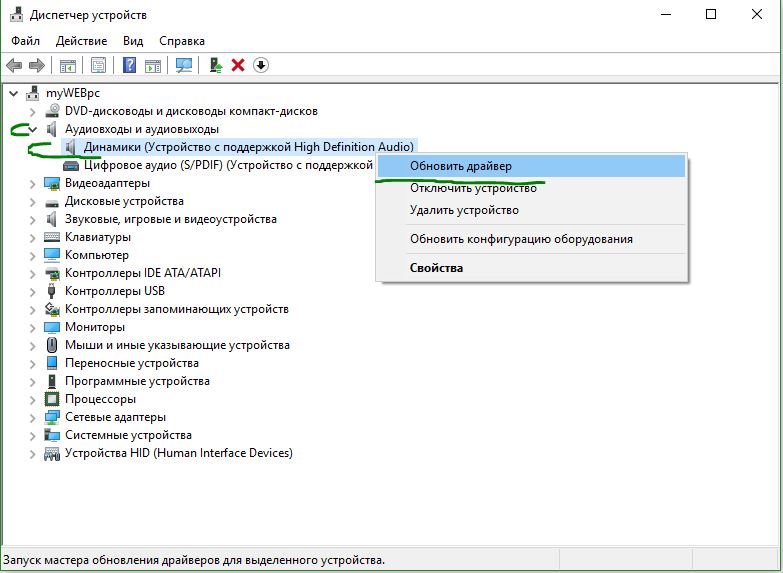Image resolution: width=783 pixels, height=573 pixels.
Task: Open the Действие menu
Action: click(x=81, y=41)
